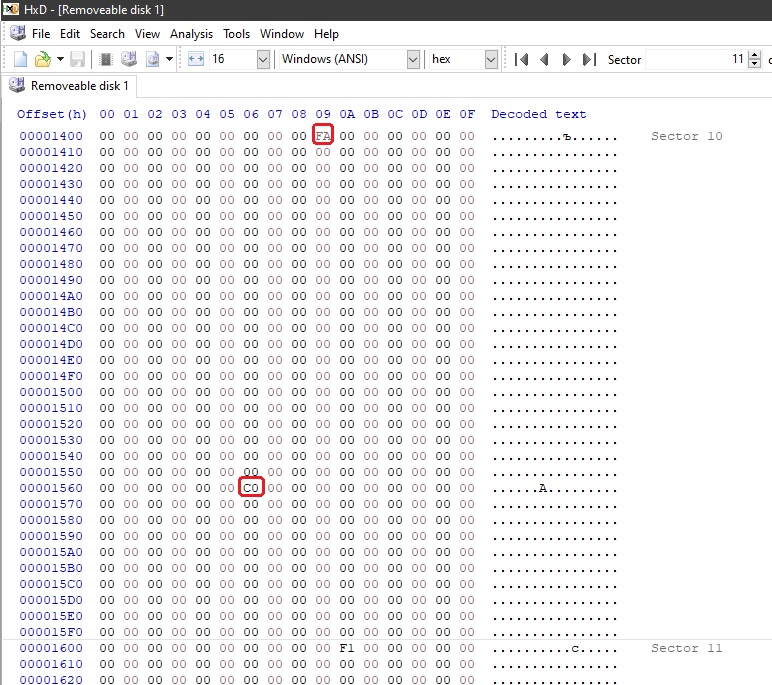Viewport: 772px width, 685px height.
Task: Open the Search menu
Action: pyautogui.click(x=107, y=34)
